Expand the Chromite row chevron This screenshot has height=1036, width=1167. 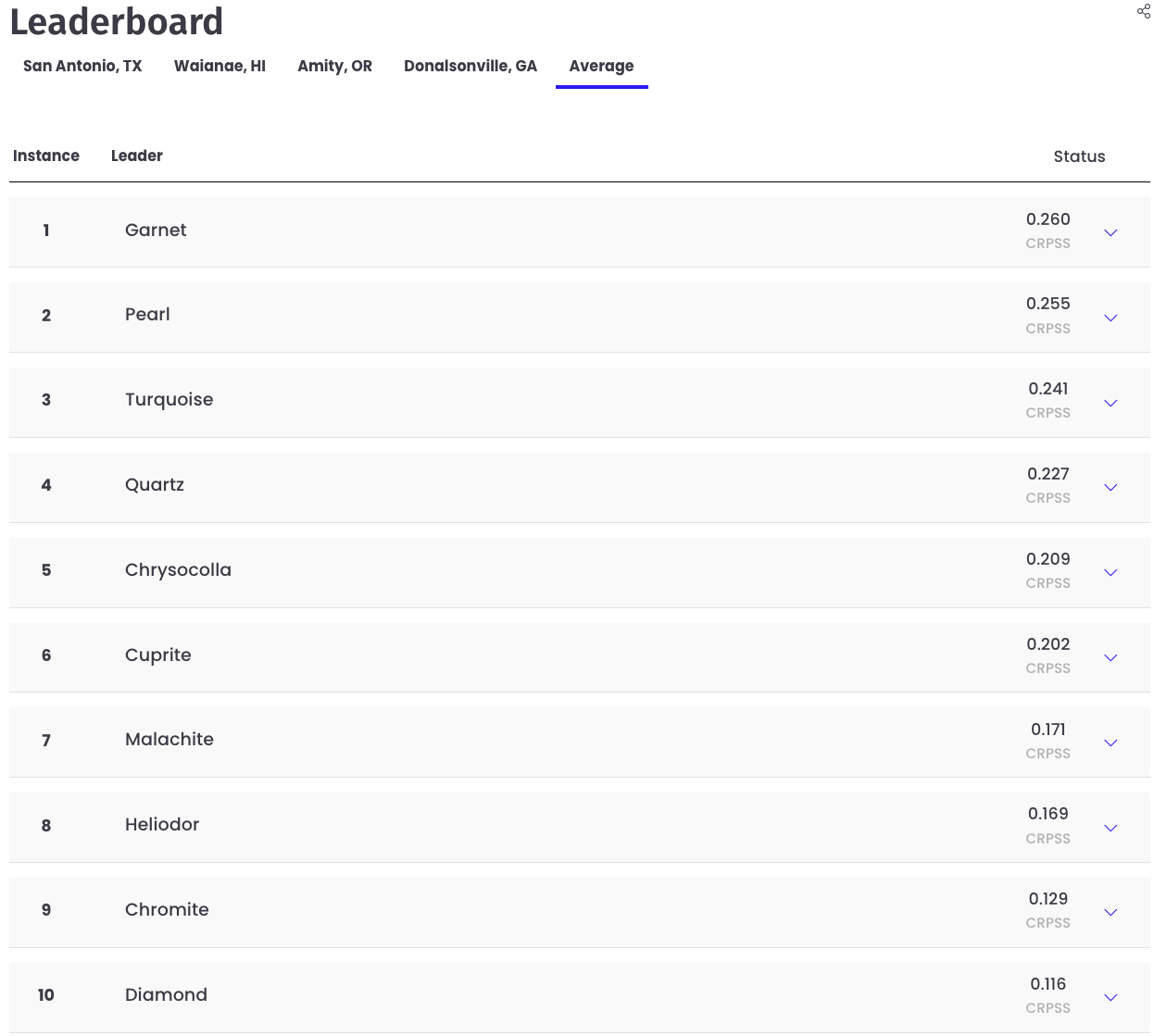tap(1111, 912)
